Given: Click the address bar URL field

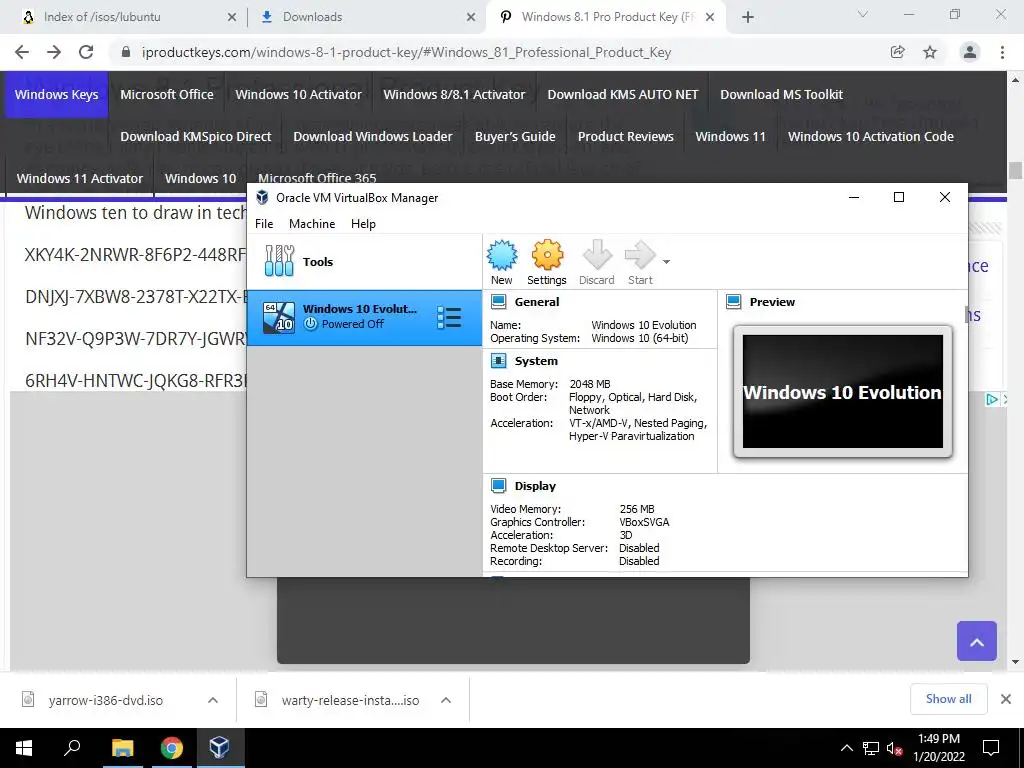Looking at the screenshot, I should pos(406,52).
